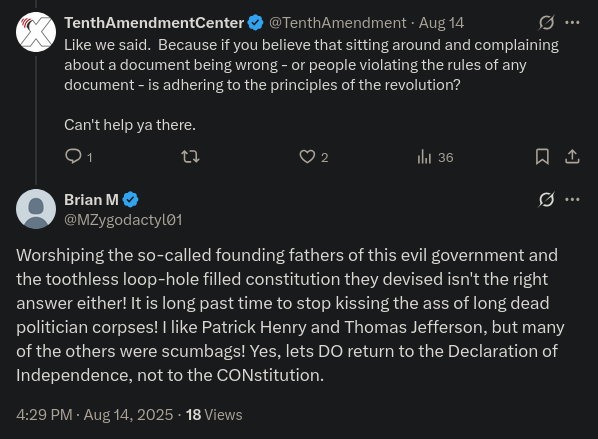Open Brian M display name

coord(91,199)
